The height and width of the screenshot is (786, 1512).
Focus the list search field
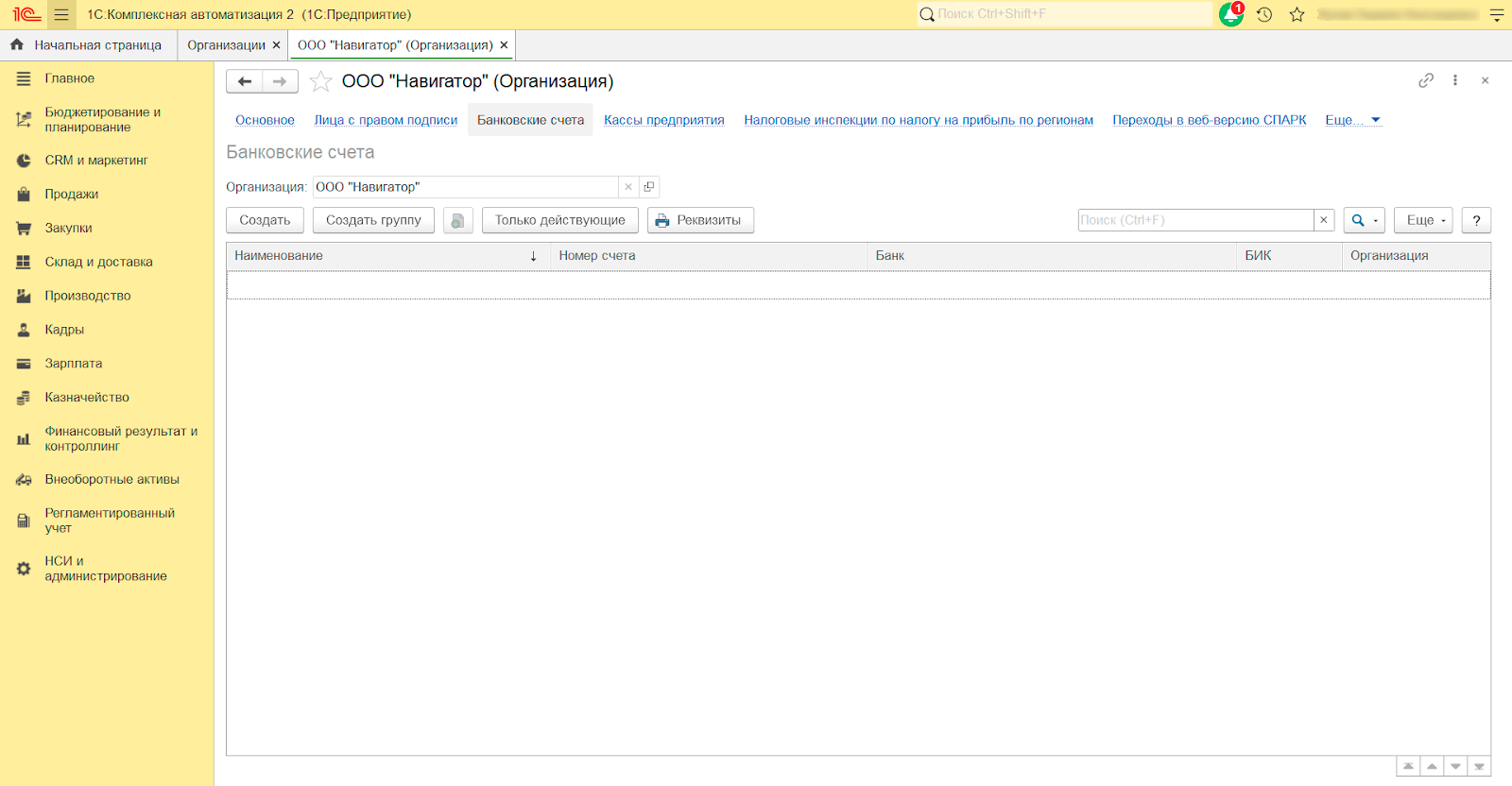[1195, 220]
